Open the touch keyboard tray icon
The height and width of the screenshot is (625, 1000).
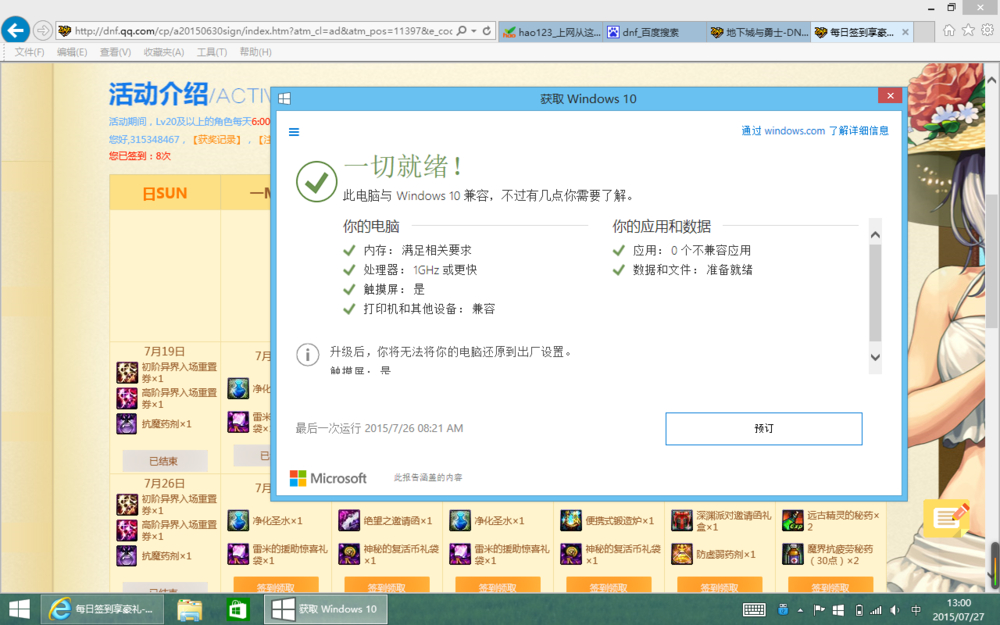[754, 610]
